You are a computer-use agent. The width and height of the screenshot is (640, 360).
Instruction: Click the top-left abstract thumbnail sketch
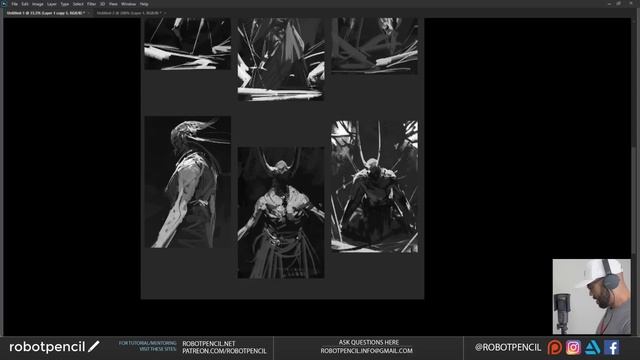coord(188,43)
